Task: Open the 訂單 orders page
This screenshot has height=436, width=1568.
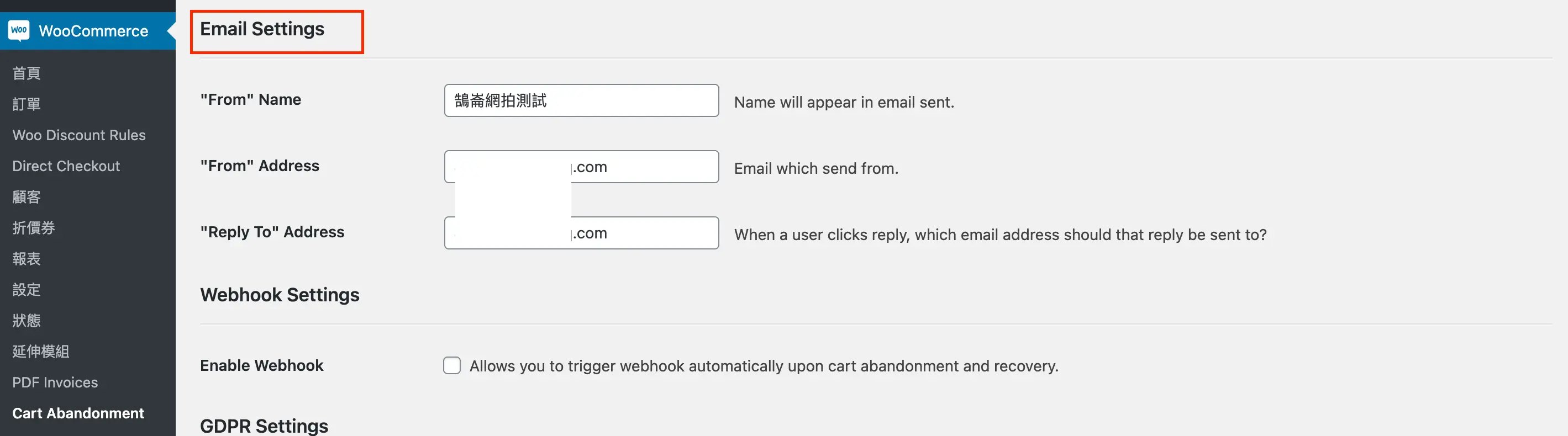Action: point(26,104)
